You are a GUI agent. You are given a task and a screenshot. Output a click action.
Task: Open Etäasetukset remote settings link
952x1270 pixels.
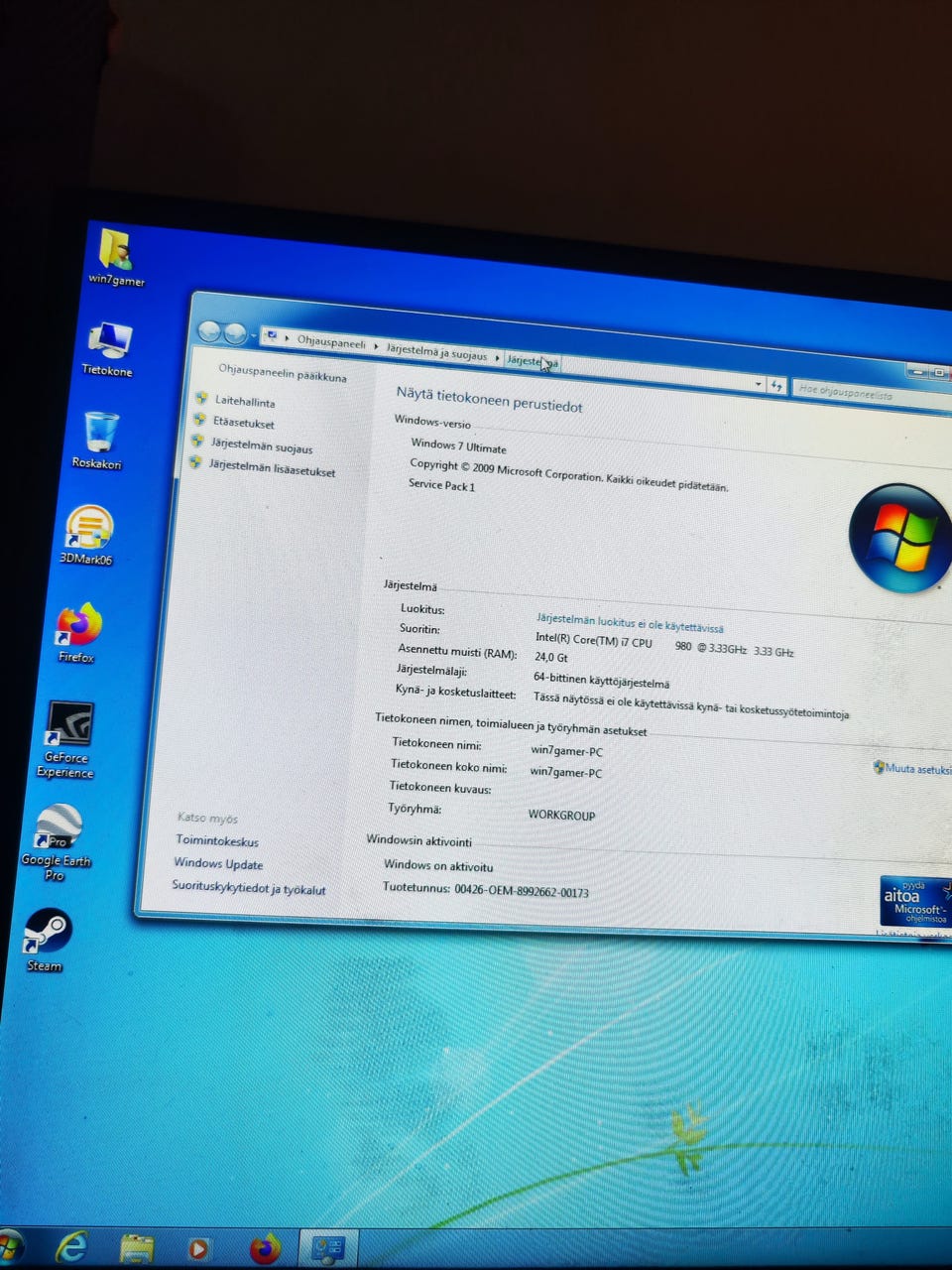[x=244, y=423]
